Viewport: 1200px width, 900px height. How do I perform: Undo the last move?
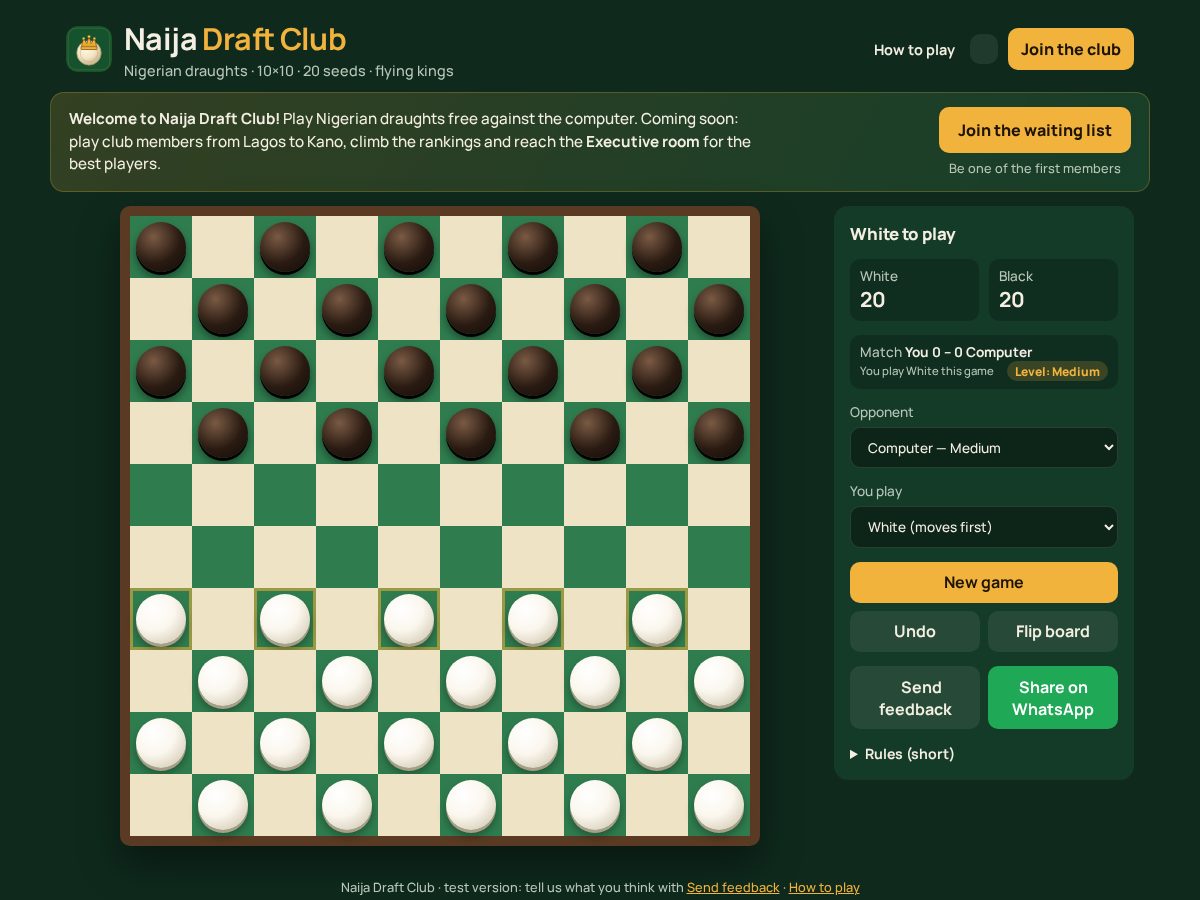tap(915, 631)
